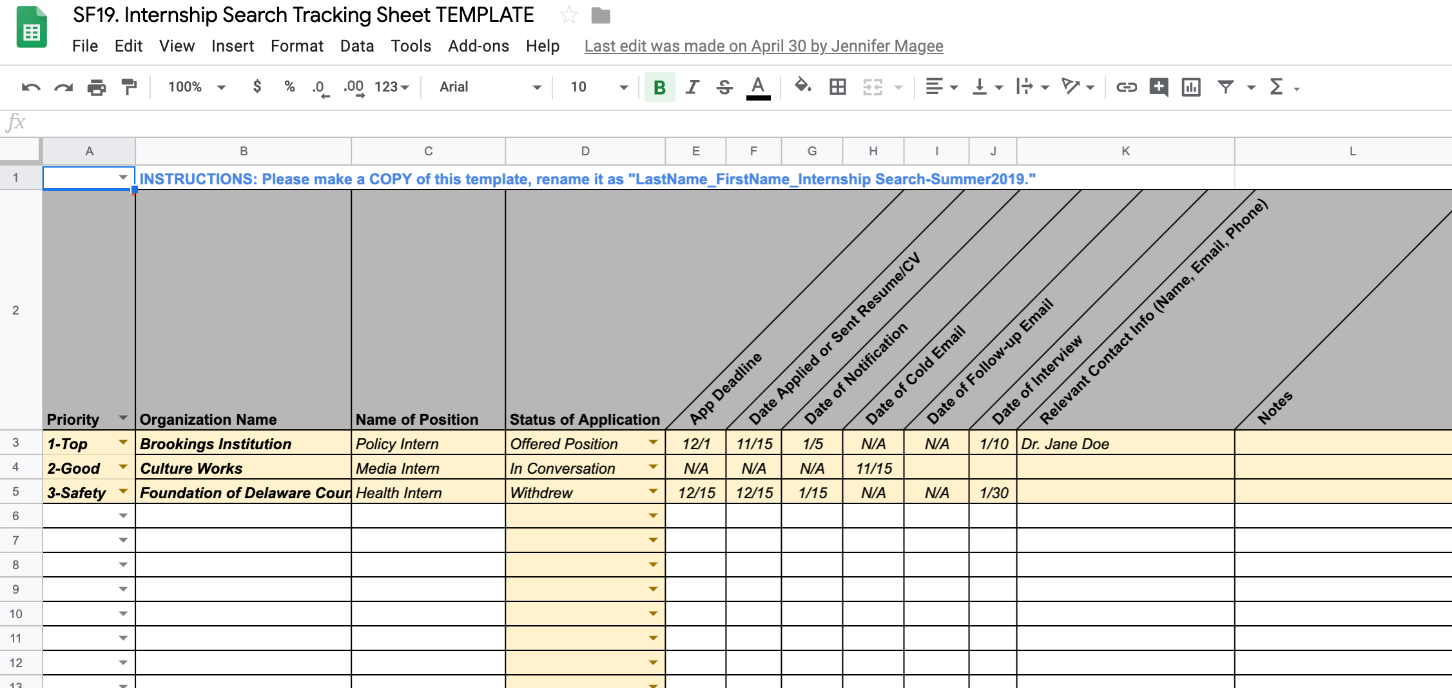1452x688 pixels.
Task: Select the Brookings Institution cell
Action: pyautogui.click(x=243, y=444)
